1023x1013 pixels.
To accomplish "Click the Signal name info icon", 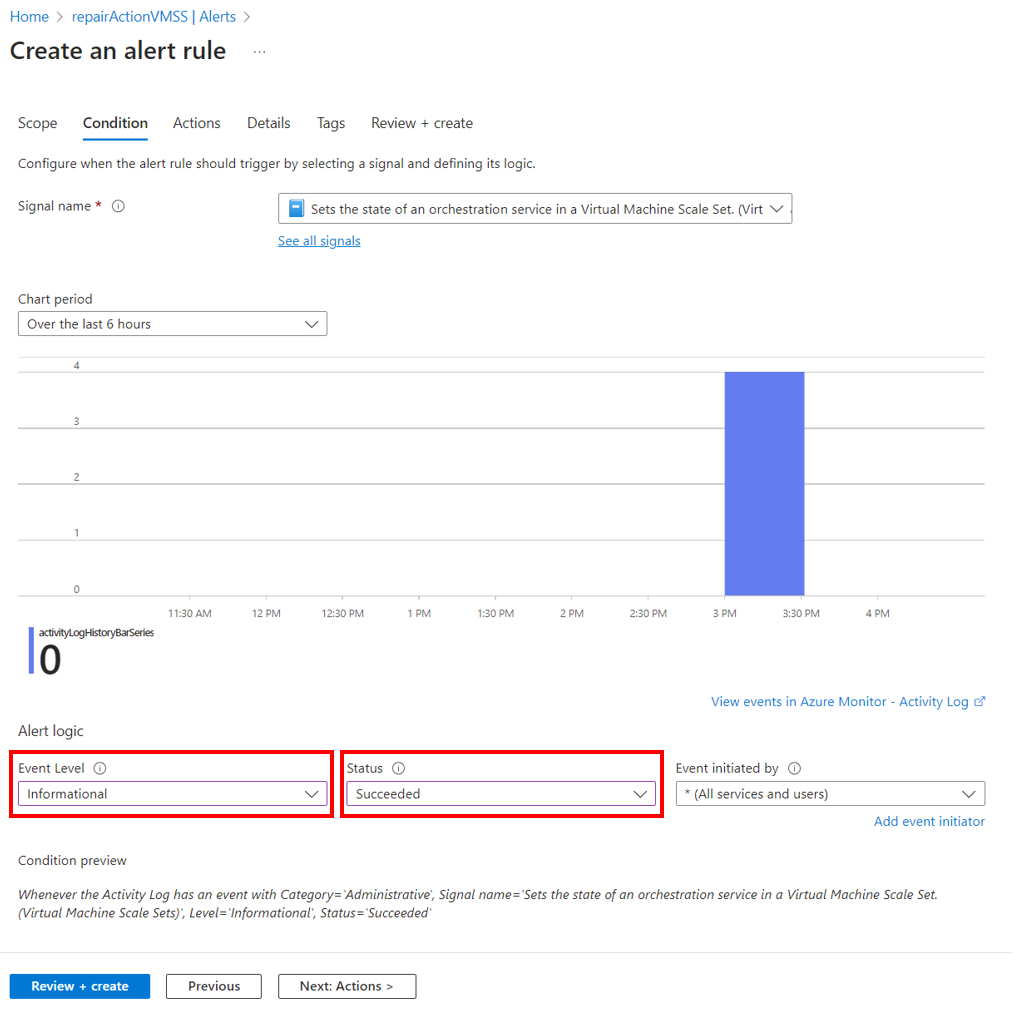I will [x=118, y=206].
